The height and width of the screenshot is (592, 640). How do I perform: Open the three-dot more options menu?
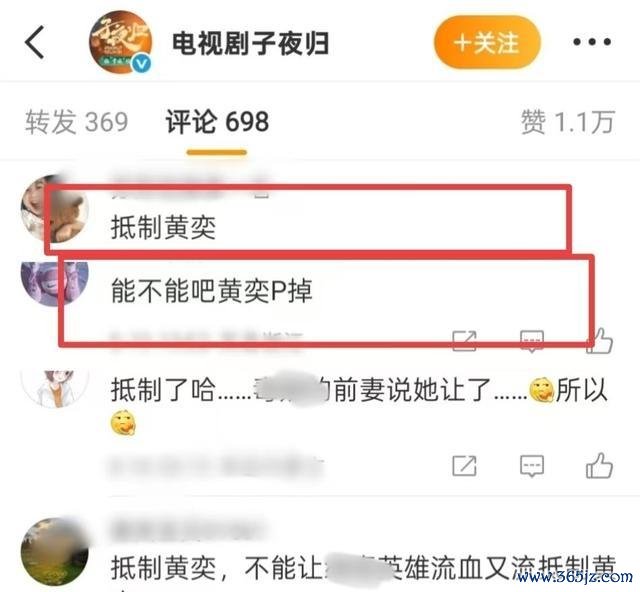point(592,42)
